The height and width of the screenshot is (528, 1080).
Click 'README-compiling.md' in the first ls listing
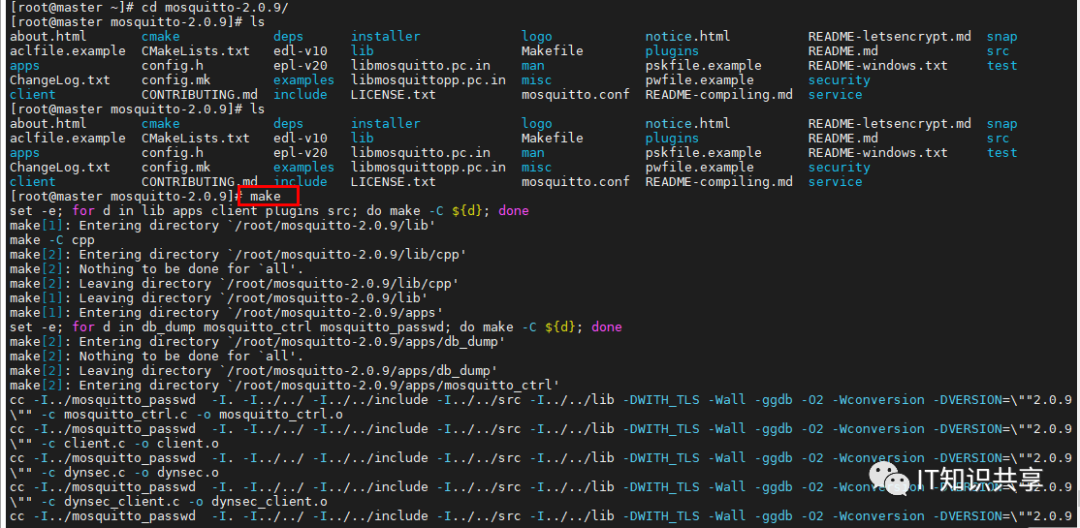(718, 94)
